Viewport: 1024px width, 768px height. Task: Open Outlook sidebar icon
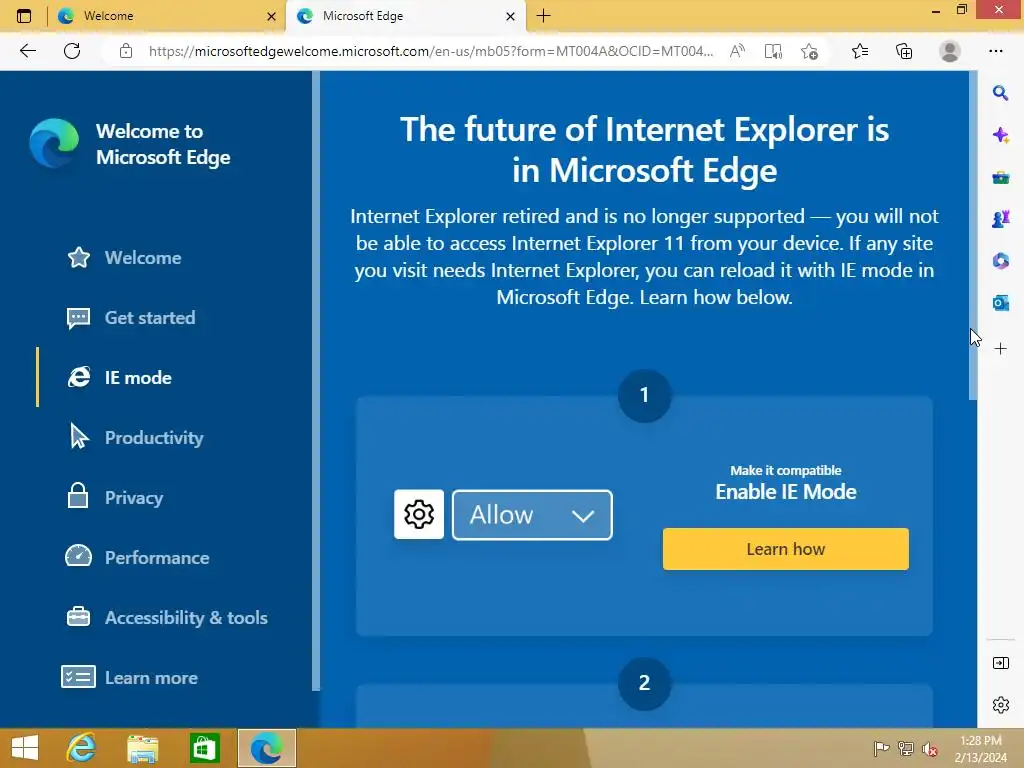click(x=1000, y=303)
